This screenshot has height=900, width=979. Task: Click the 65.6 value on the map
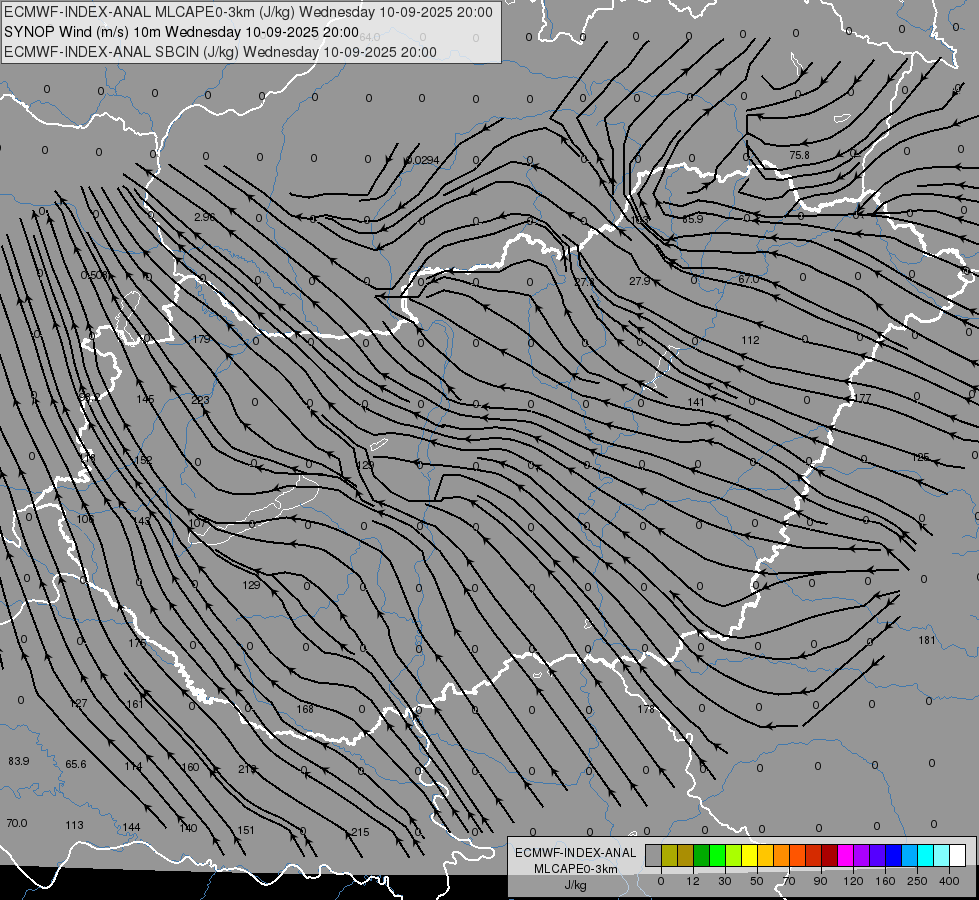pos(76,764)
